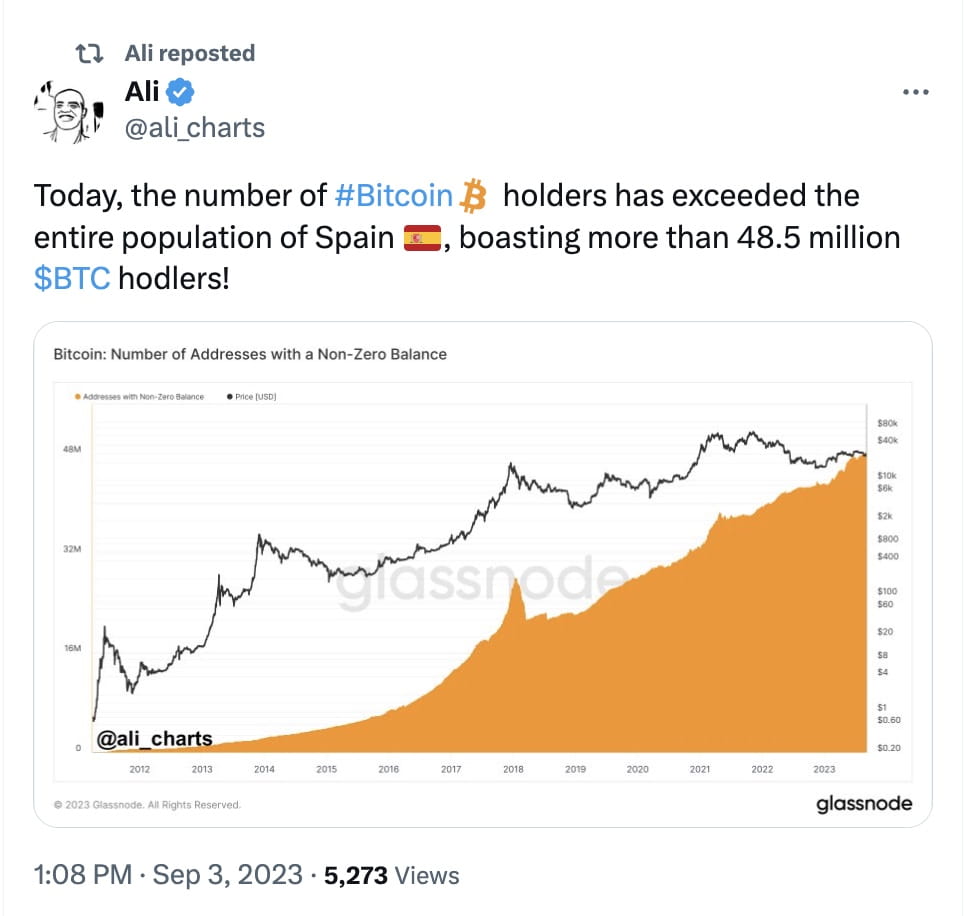Click the glassnode logo in chart footer
Image resolution: width=964 pixels, height=916 pixels.
(x=864, y=803)
